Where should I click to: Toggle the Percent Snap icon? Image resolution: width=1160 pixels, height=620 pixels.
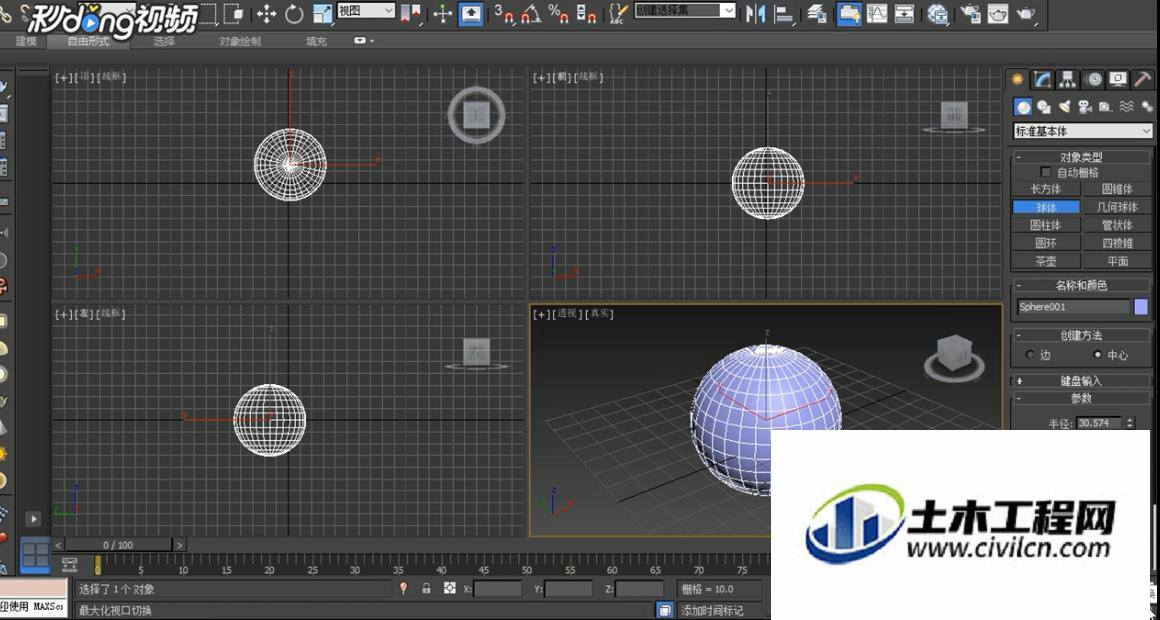click(558, 13)
